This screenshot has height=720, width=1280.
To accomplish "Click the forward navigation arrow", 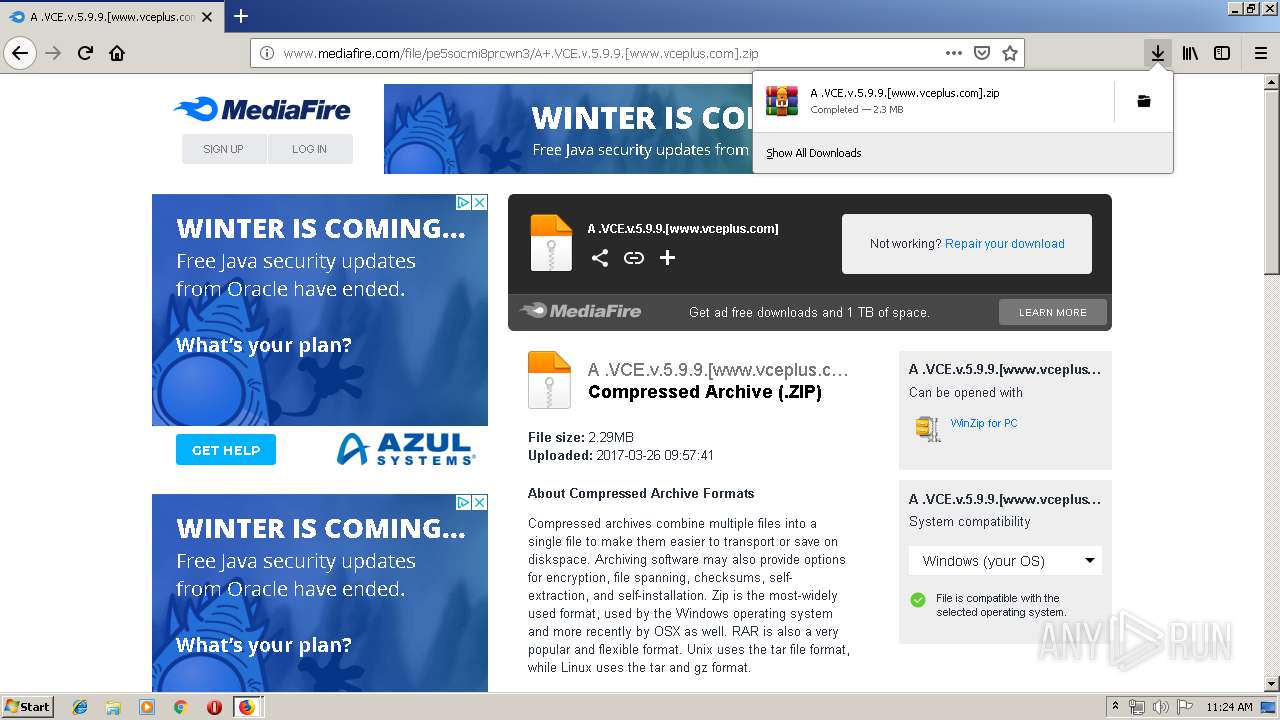I will pyautogui.click(x=54, y=53).
